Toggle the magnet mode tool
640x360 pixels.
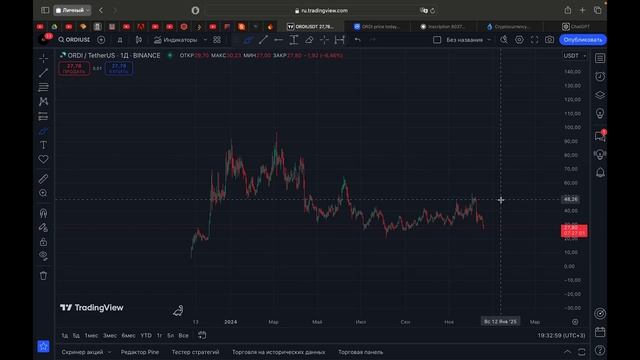[43, 213]
